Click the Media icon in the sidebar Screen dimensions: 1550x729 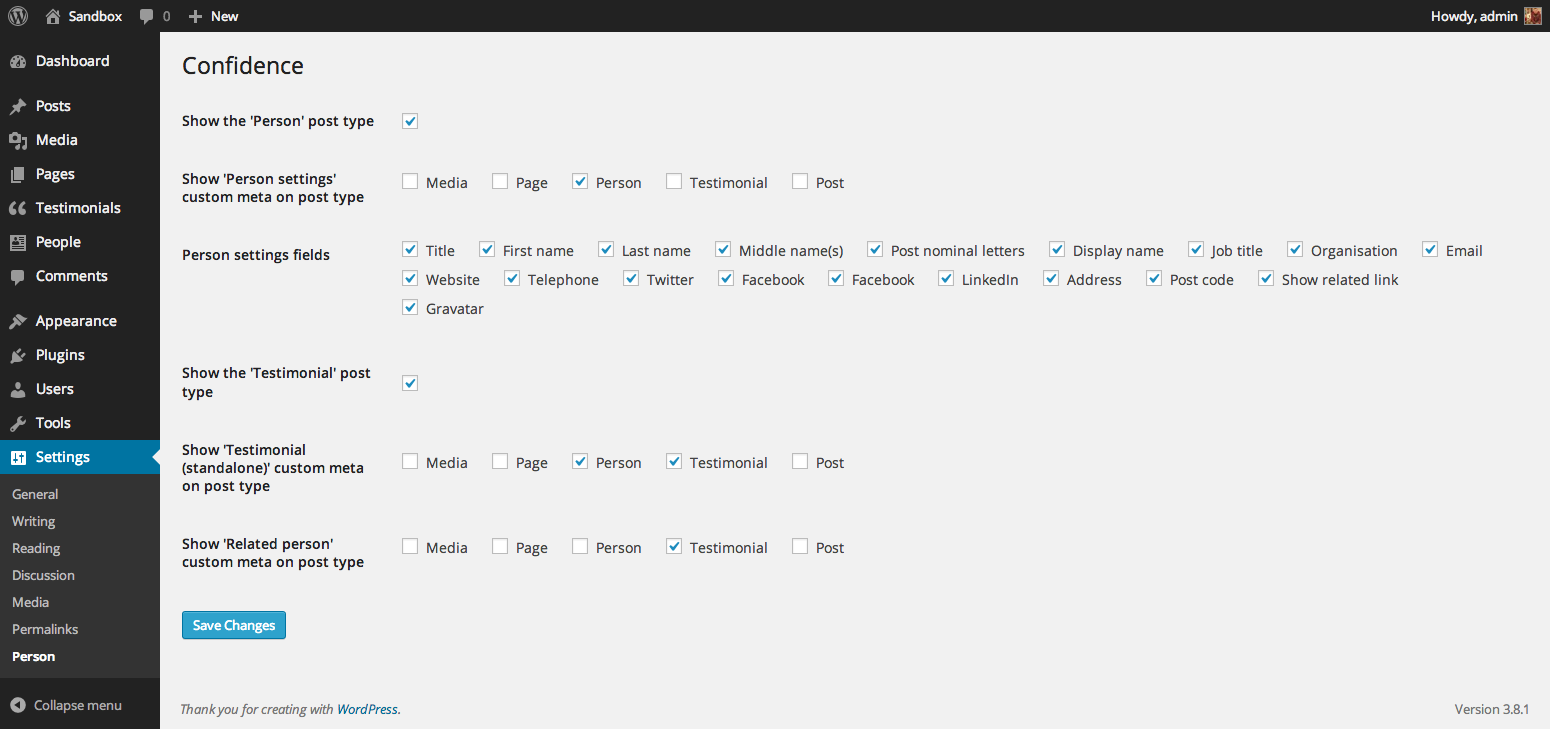point(17,140)
